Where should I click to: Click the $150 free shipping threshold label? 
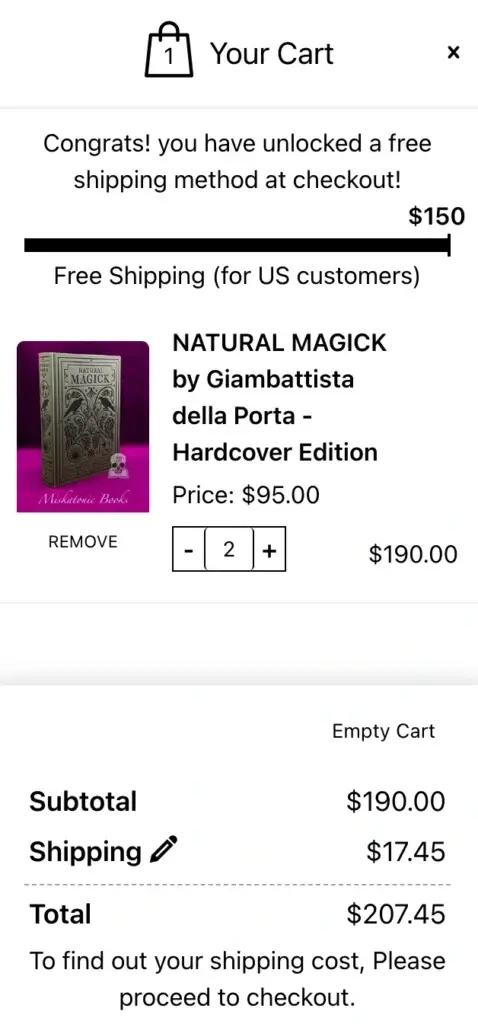(x=437, y=216)
